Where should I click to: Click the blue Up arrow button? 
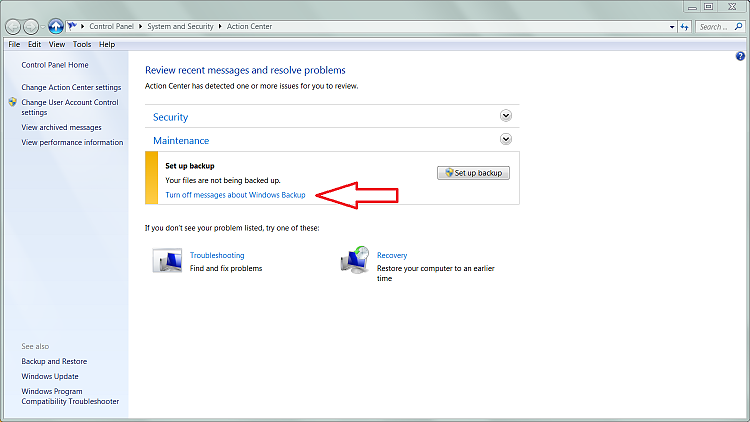click(x=55, y=26)
